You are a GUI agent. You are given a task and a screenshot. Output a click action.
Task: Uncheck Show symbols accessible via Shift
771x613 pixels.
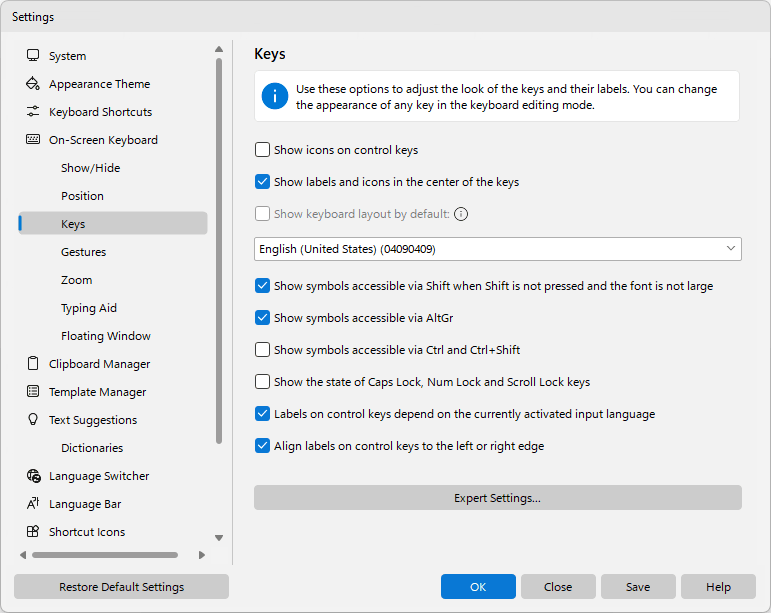[x=263, y=286]
